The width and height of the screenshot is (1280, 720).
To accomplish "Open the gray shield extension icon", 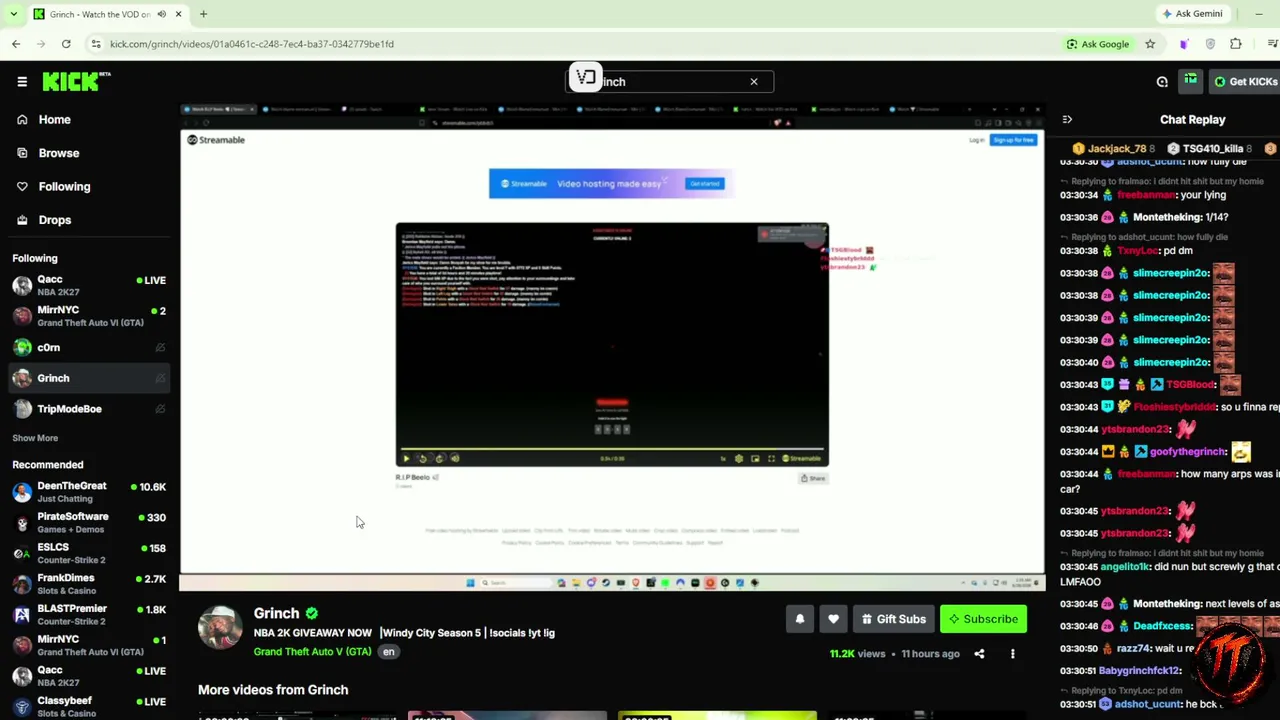I will tap(1210, 44).
